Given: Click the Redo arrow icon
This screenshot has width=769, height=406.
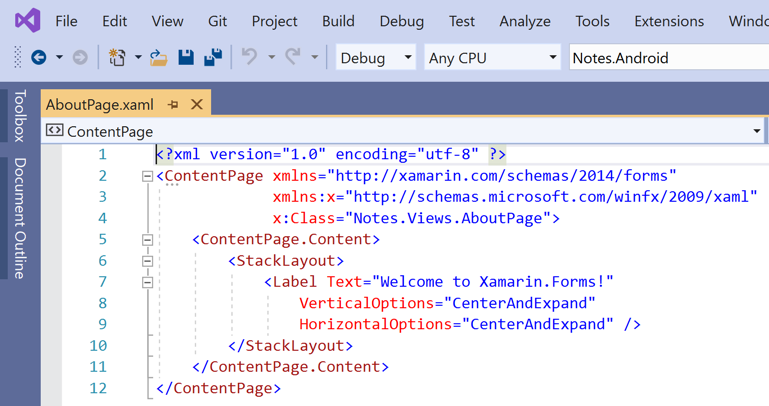Looking at the screenshot, I should tap(293, 58).
